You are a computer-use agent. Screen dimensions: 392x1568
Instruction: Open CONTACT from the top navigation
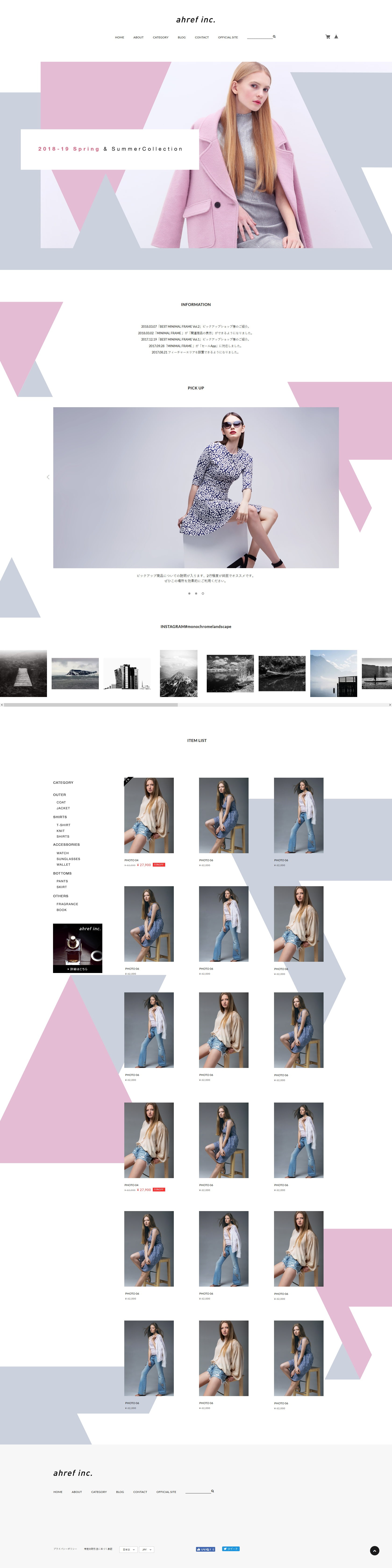202,38
